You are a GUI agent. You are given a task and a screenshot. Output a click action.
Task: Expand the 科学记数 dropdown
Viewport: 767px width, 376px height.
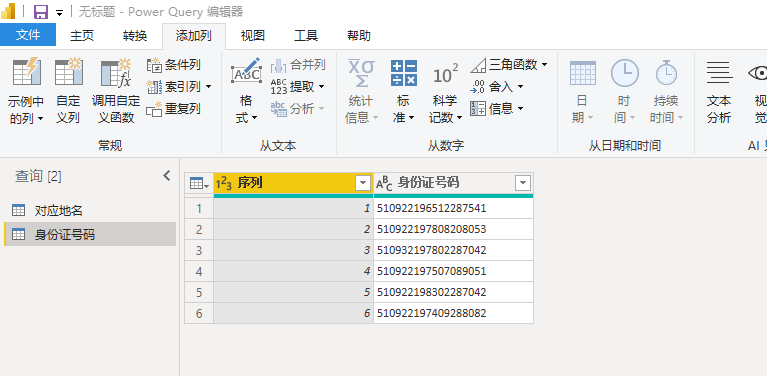459,118
